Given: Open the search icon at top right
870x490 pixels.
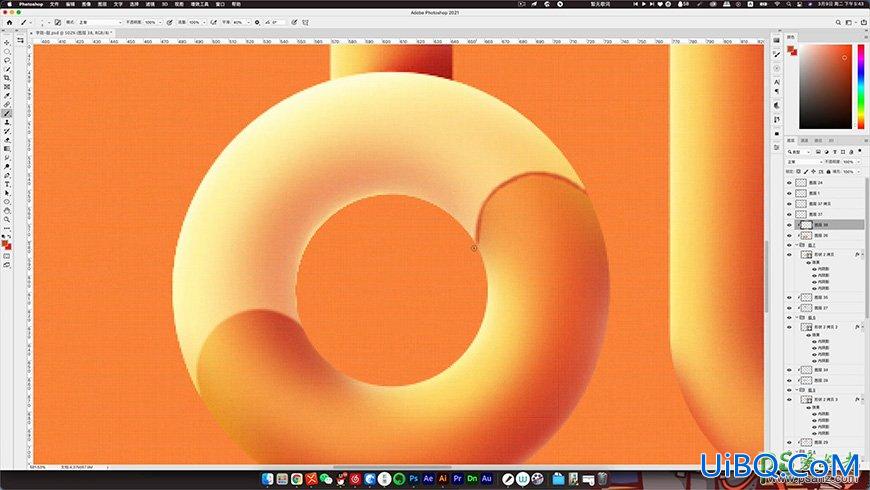Looking at the screenshot, I should (x=838, y=22).
